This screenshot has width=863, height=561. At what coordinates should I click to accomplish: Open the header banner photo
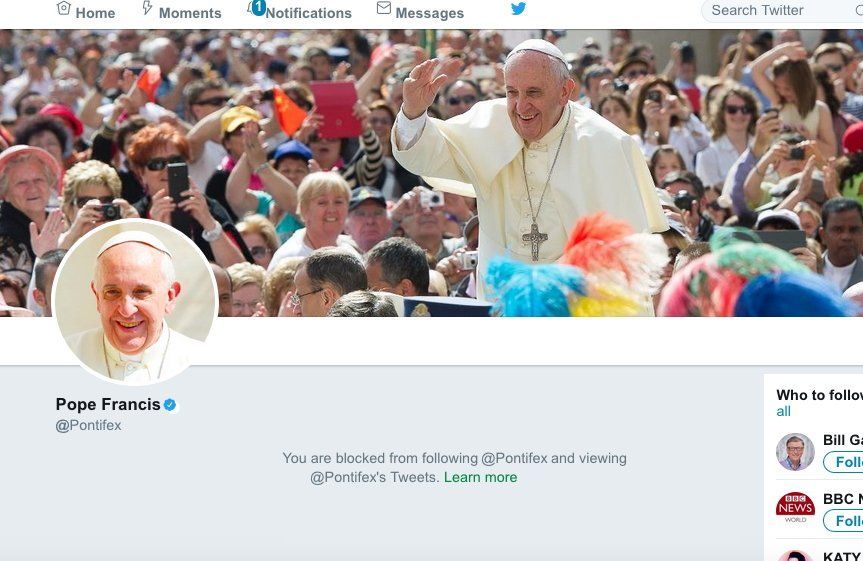(432, 173)
